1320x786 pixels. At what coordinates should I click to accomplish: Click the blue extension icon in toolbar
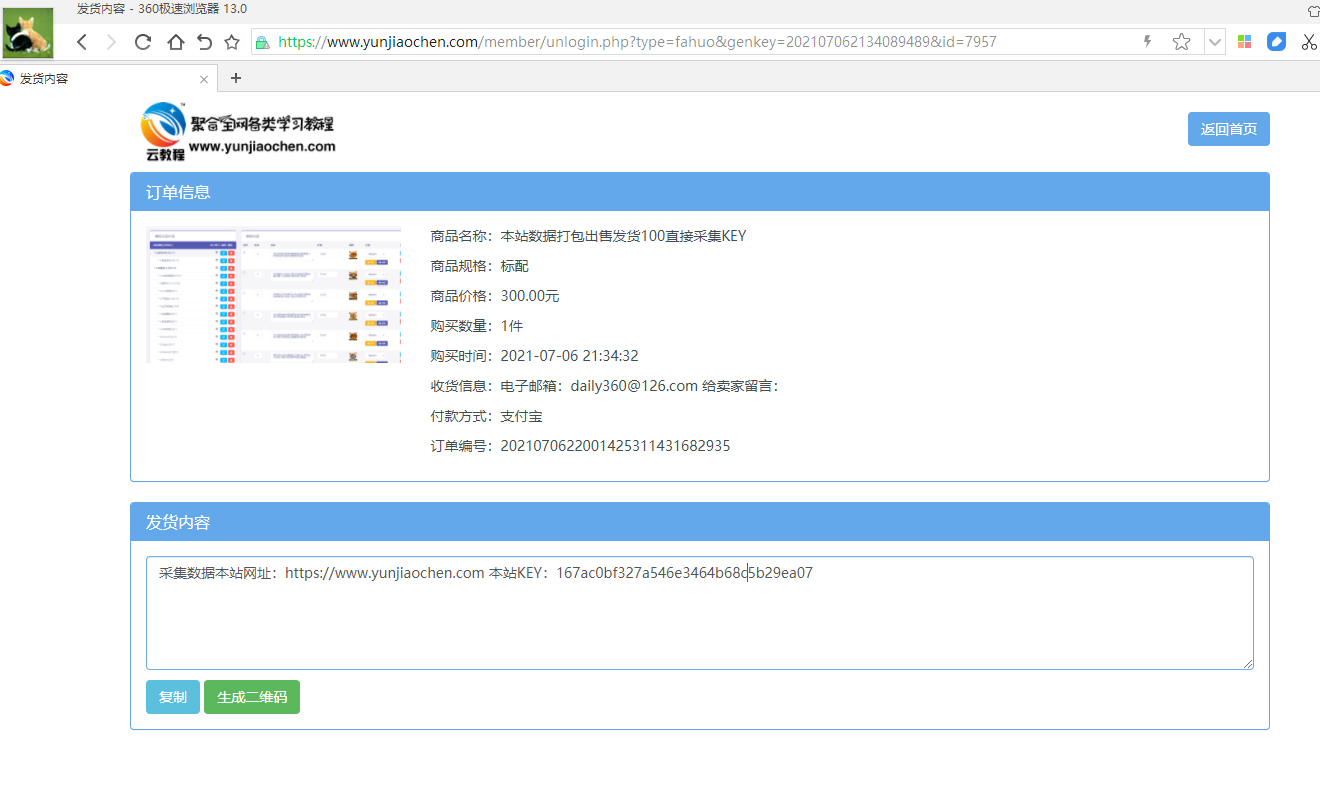[x=1276, y=42]
